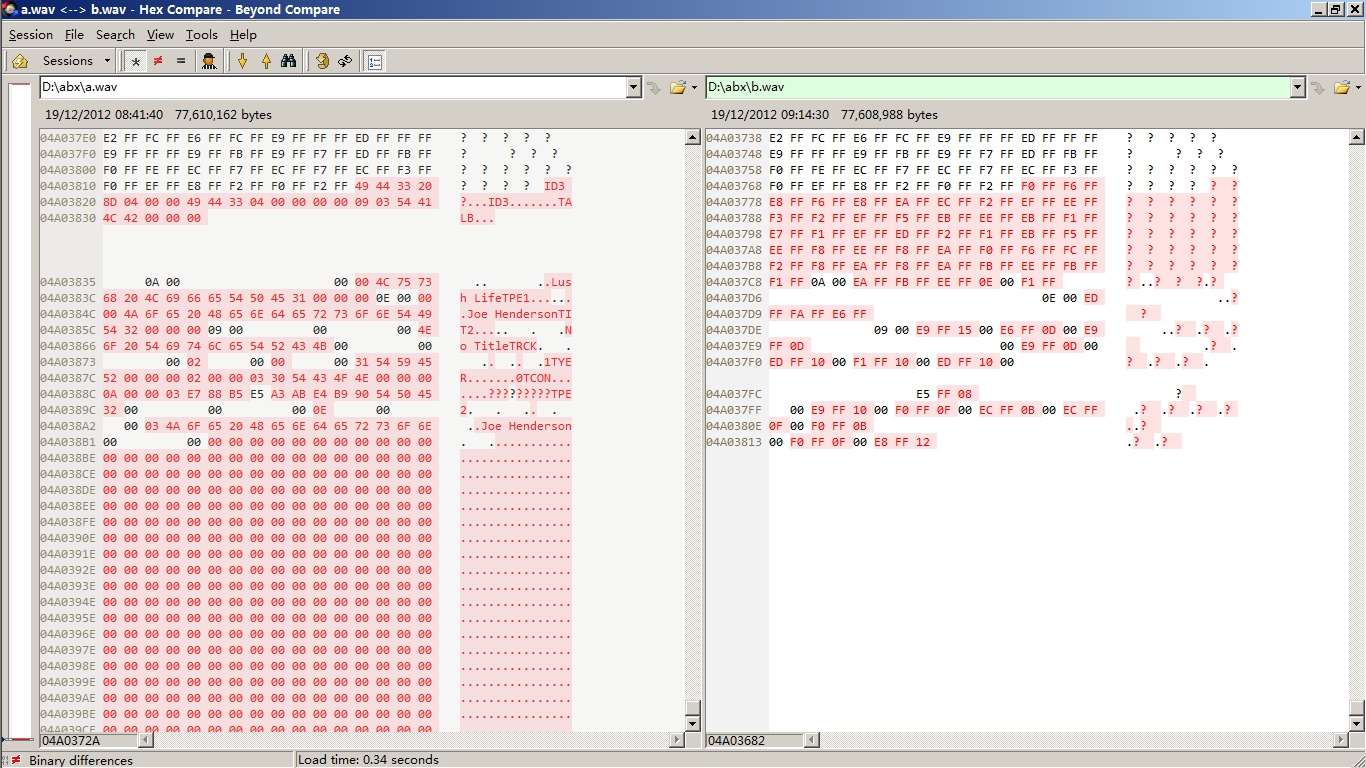Click '?...ID3.......TA' ASCII text

click(516, 202)
